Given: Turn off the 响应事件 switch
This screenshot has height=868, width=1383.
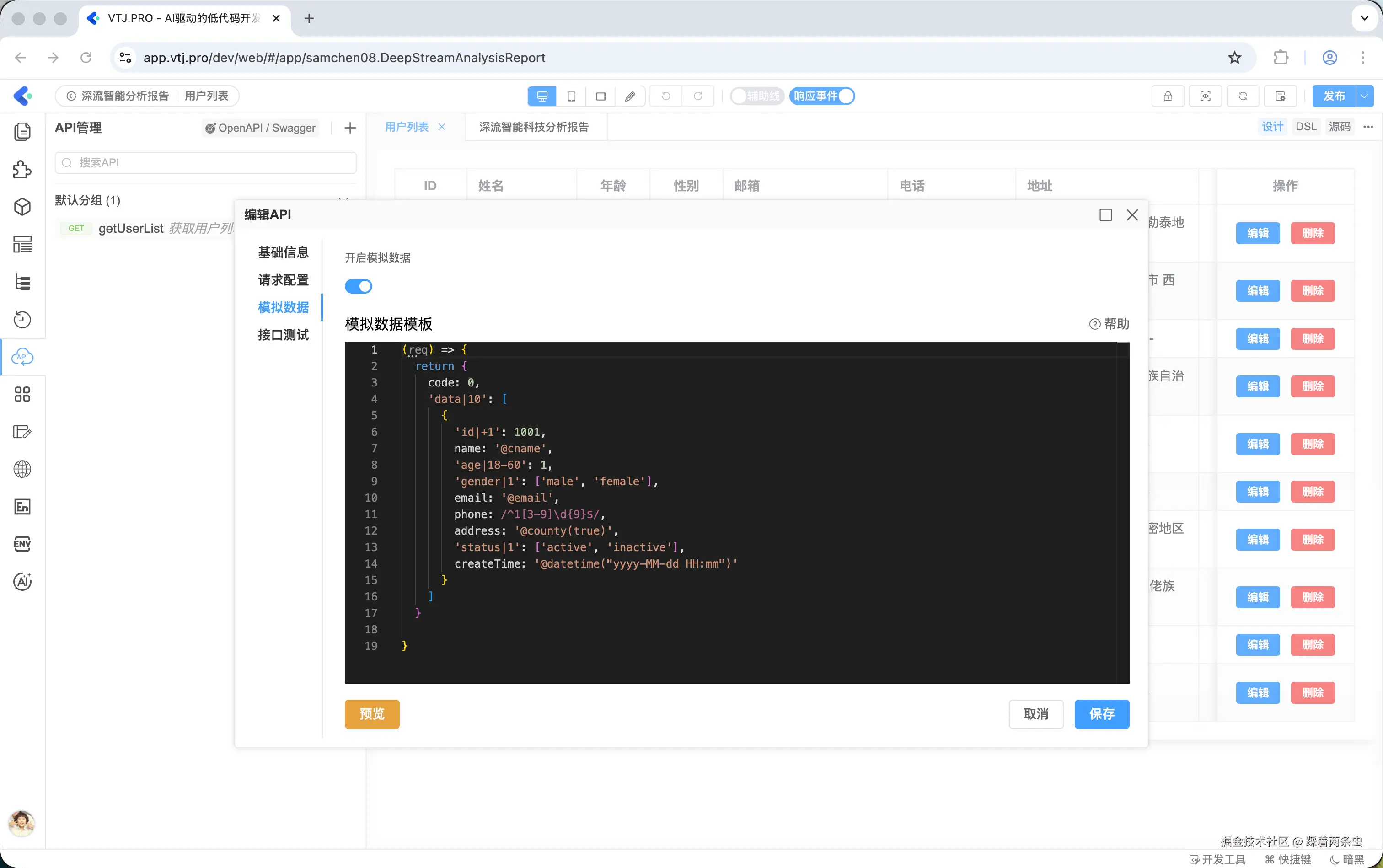Looking at the screenshot, I should (822, 96).
